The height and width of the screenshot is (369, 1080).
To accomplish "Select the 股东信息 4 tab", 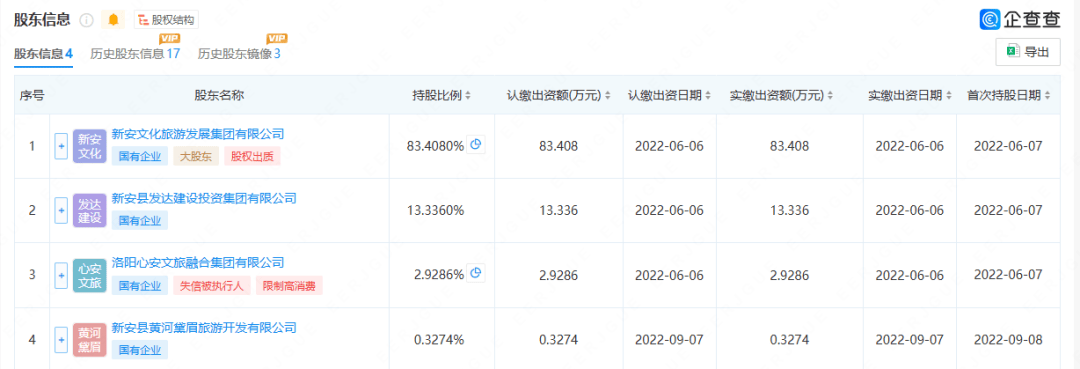I will (43, 54).
